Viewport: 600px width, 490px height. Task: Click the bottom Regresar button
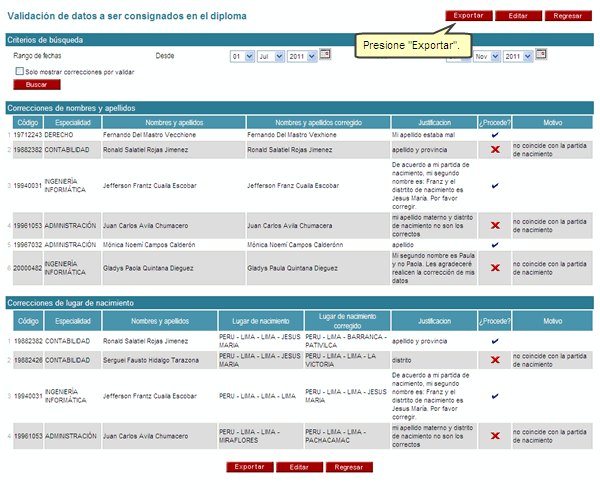(349, 467)
